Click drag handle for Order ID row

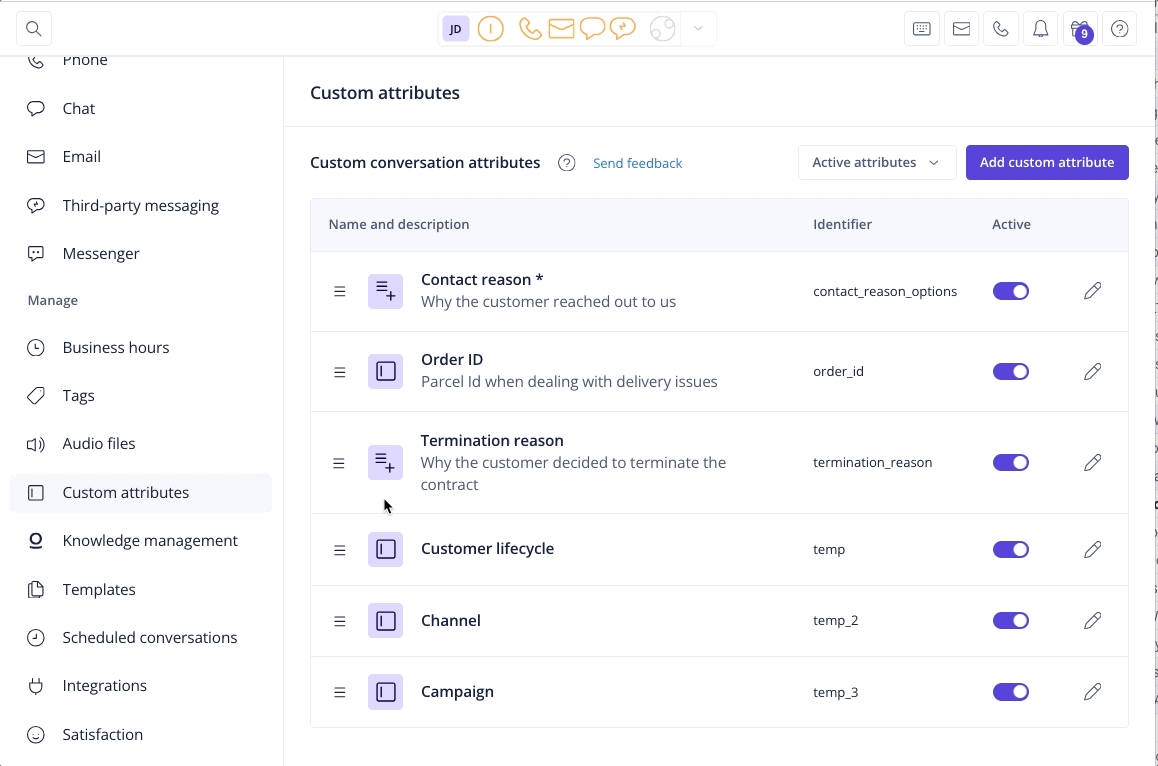[x=339, y=372]
